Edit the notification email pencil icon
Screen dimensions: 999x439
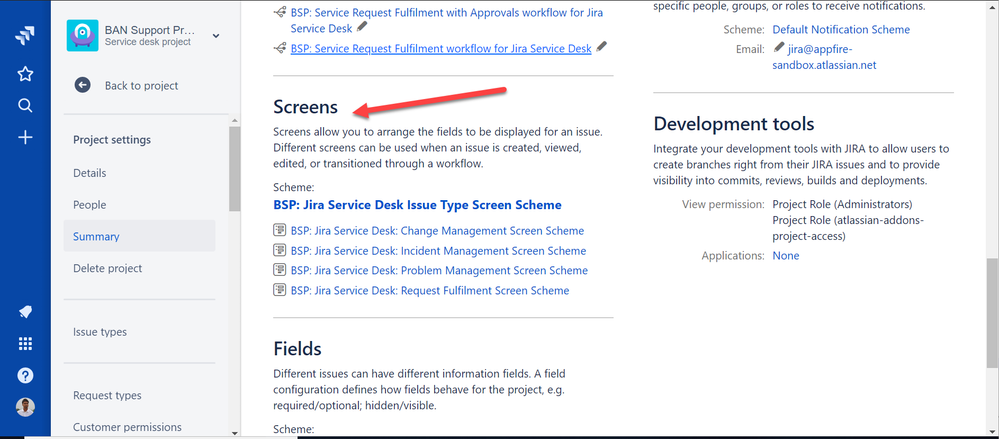pyautogui.click(x=778, y=48)
